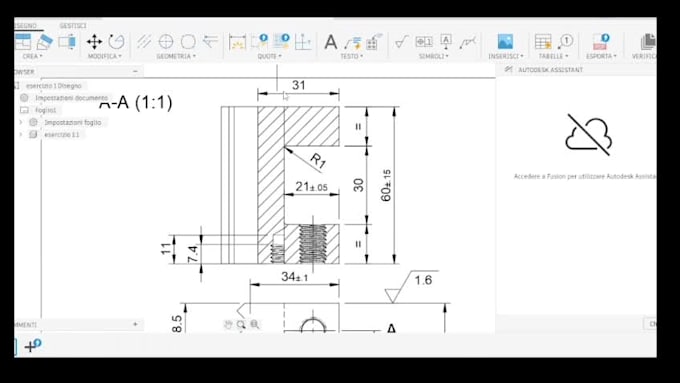Select the Section View tool
Viewport: 680px width, 383px height.
point(67,42)
